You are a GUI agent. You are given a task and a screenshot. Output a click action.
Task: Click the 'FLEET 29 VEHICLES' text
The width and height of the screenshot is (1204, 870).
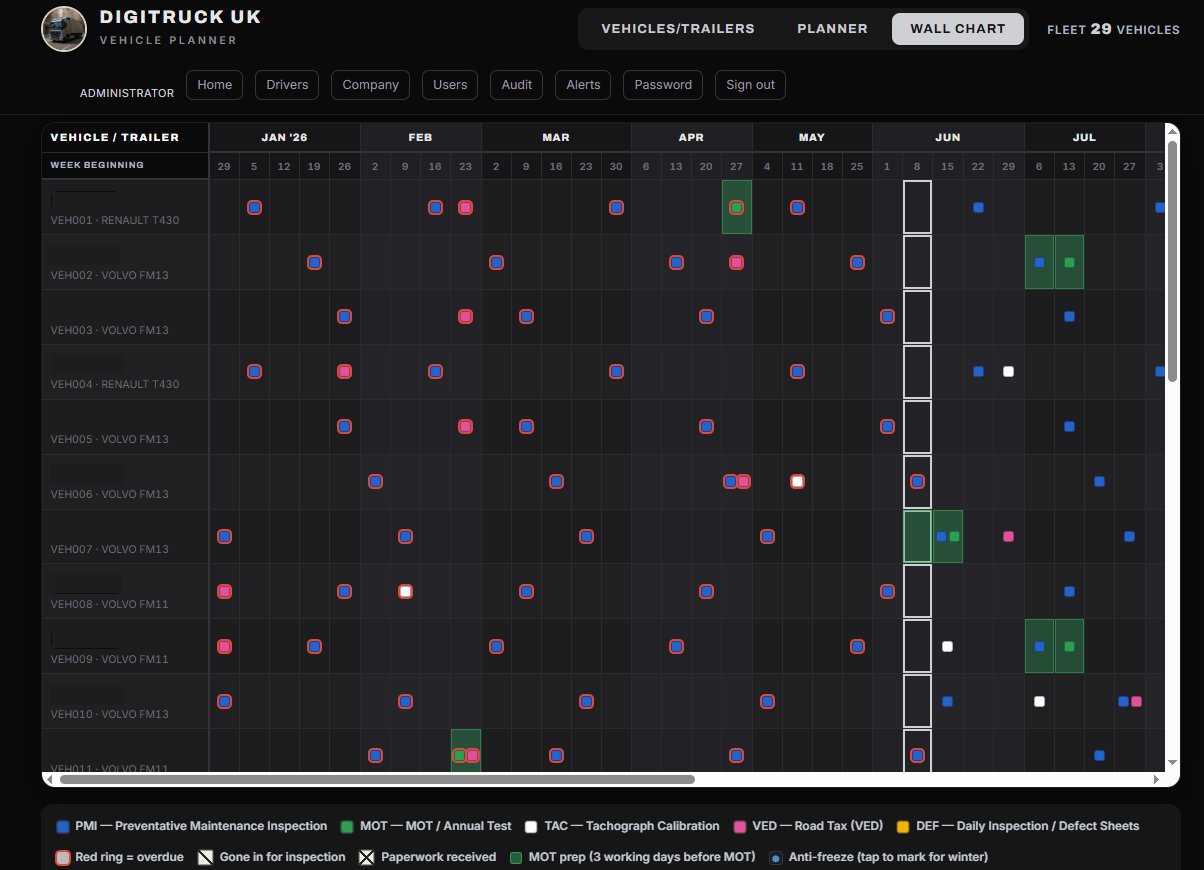coord(1113,29)
